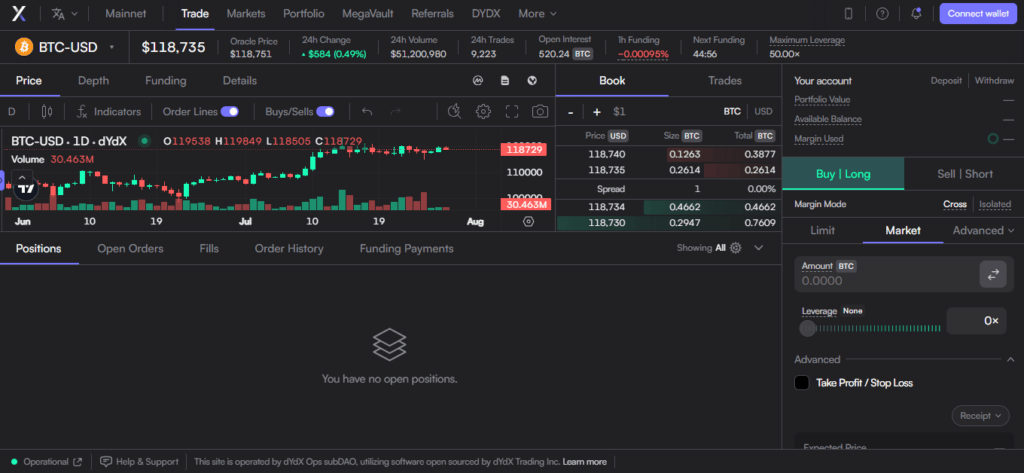Toggle Order Lines switch

point(229,112)
